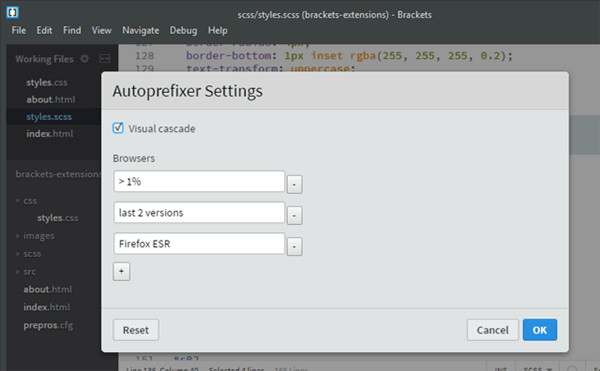Focus the '> 1%' browser input field

(199, 181)
